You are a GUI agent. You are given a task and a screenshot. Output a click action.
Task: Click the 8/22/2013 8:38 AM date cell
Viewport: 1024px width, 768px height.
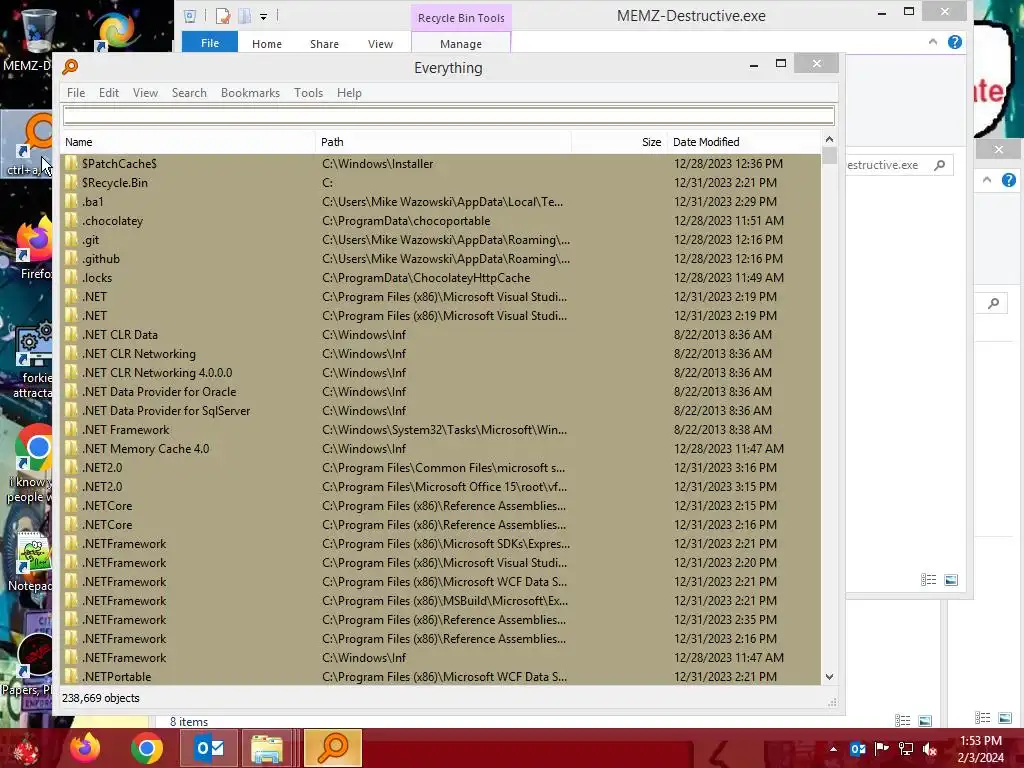pos(722,429)
